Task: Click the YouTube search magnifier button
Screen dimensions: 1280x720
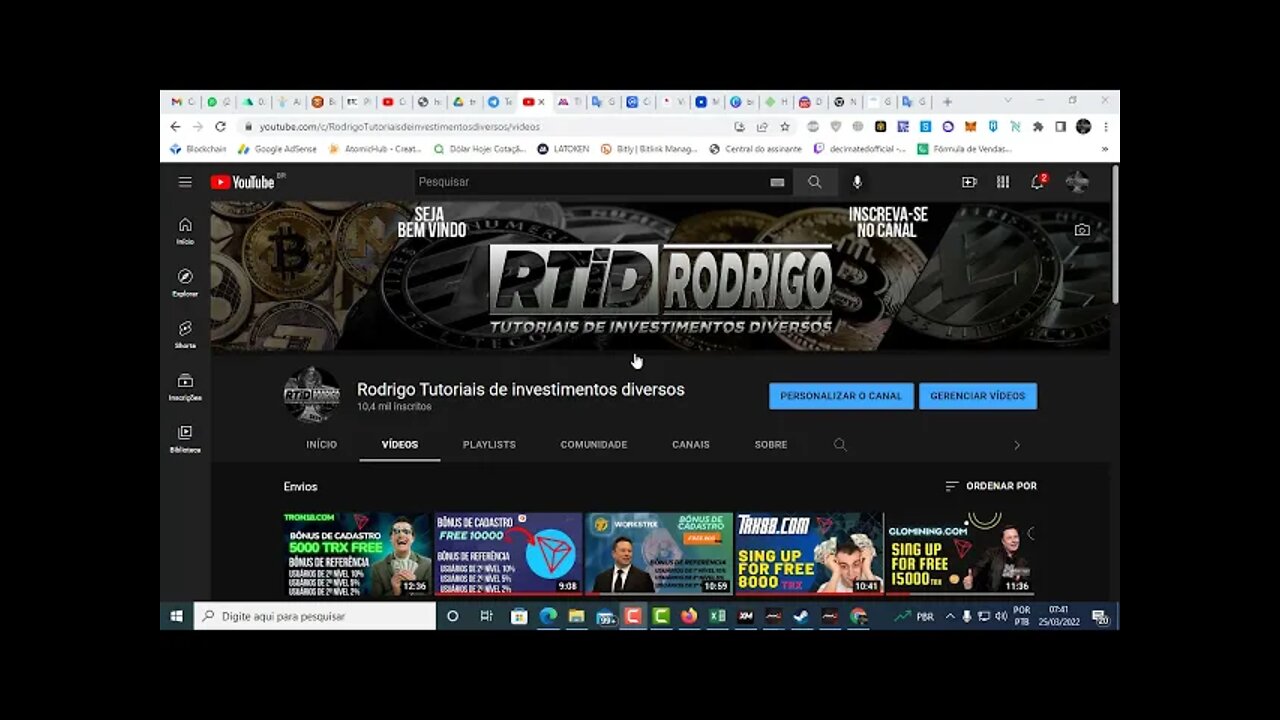Action: tap(815, 182)
